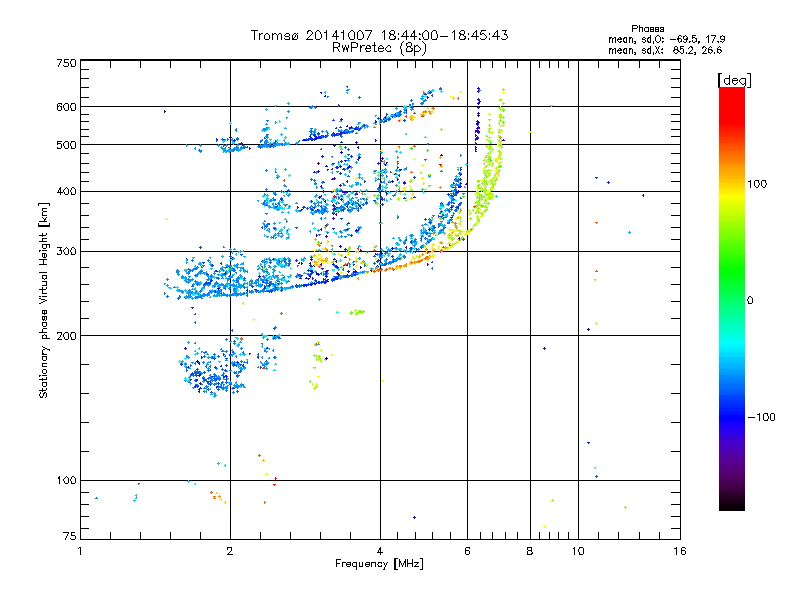Screen dimensions: 800x600
Task: Click the 'Phases' heading at top right
Action: coord(647,29)
